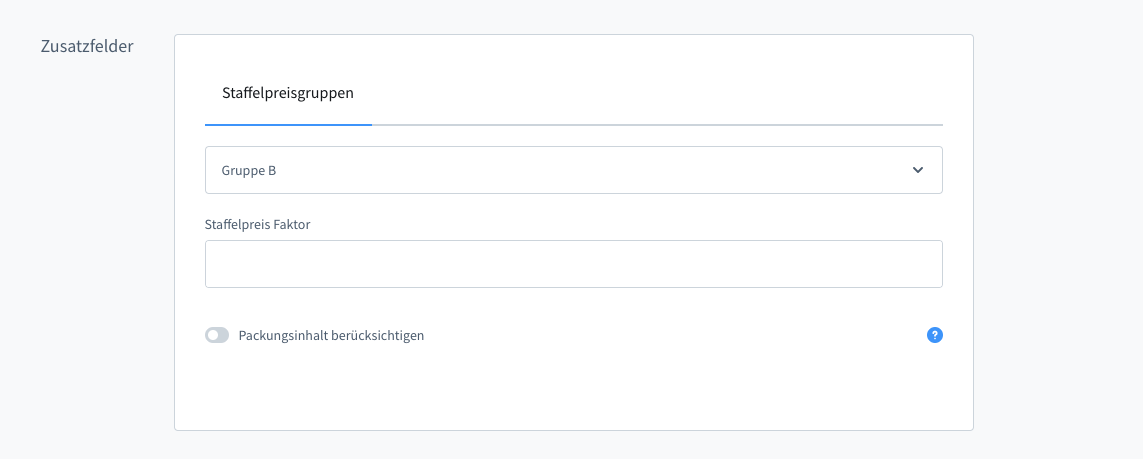This screenshot has height=459, width=1143.
Task: Click the selected value Gruppe B
Action: pyautogui.click(x=249, y=171)
